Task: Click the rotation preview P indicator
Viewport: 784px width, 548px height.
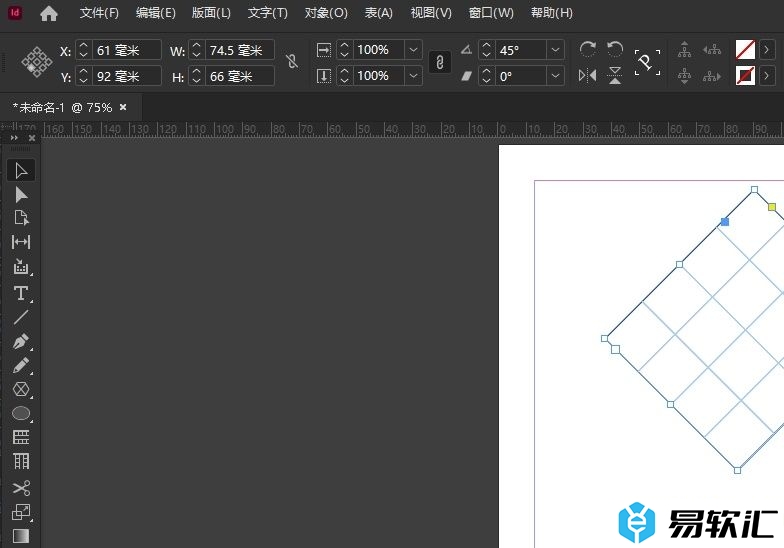Action: coord(647,62)
